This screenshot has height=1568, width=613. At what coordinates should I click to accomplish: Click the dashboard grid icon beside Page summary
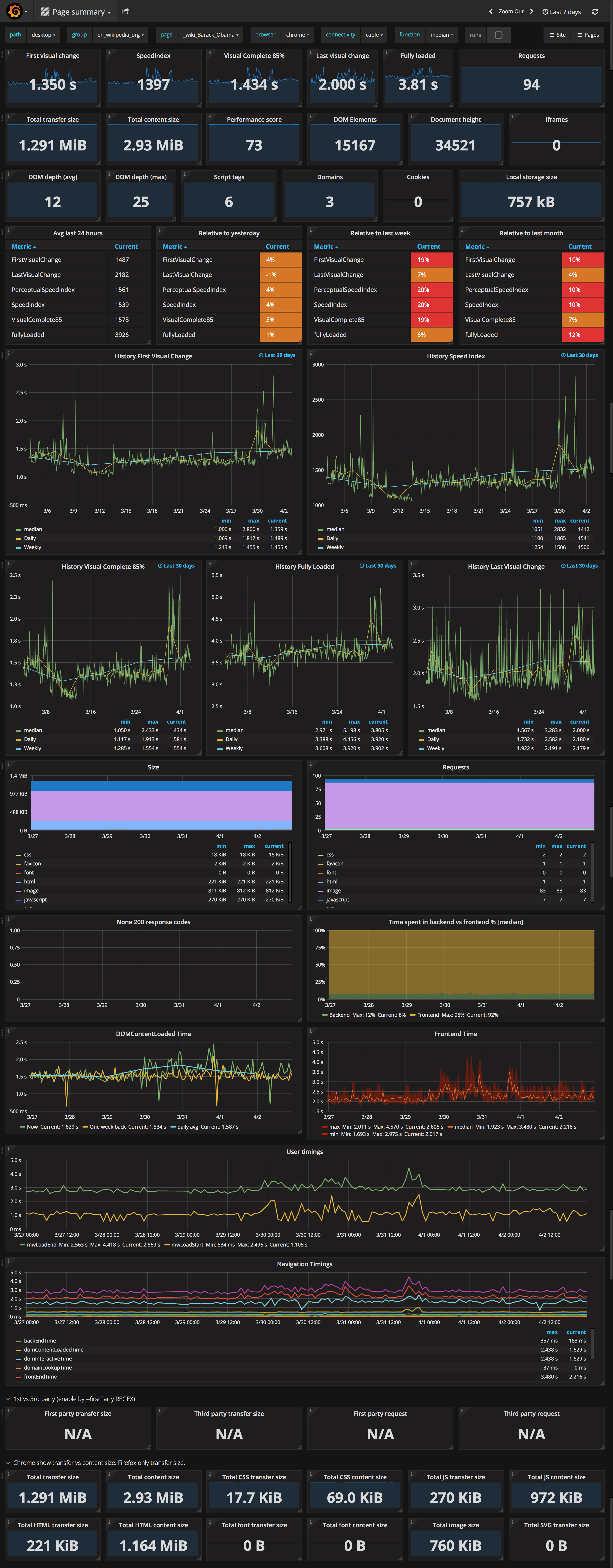[x=45, y=12]
